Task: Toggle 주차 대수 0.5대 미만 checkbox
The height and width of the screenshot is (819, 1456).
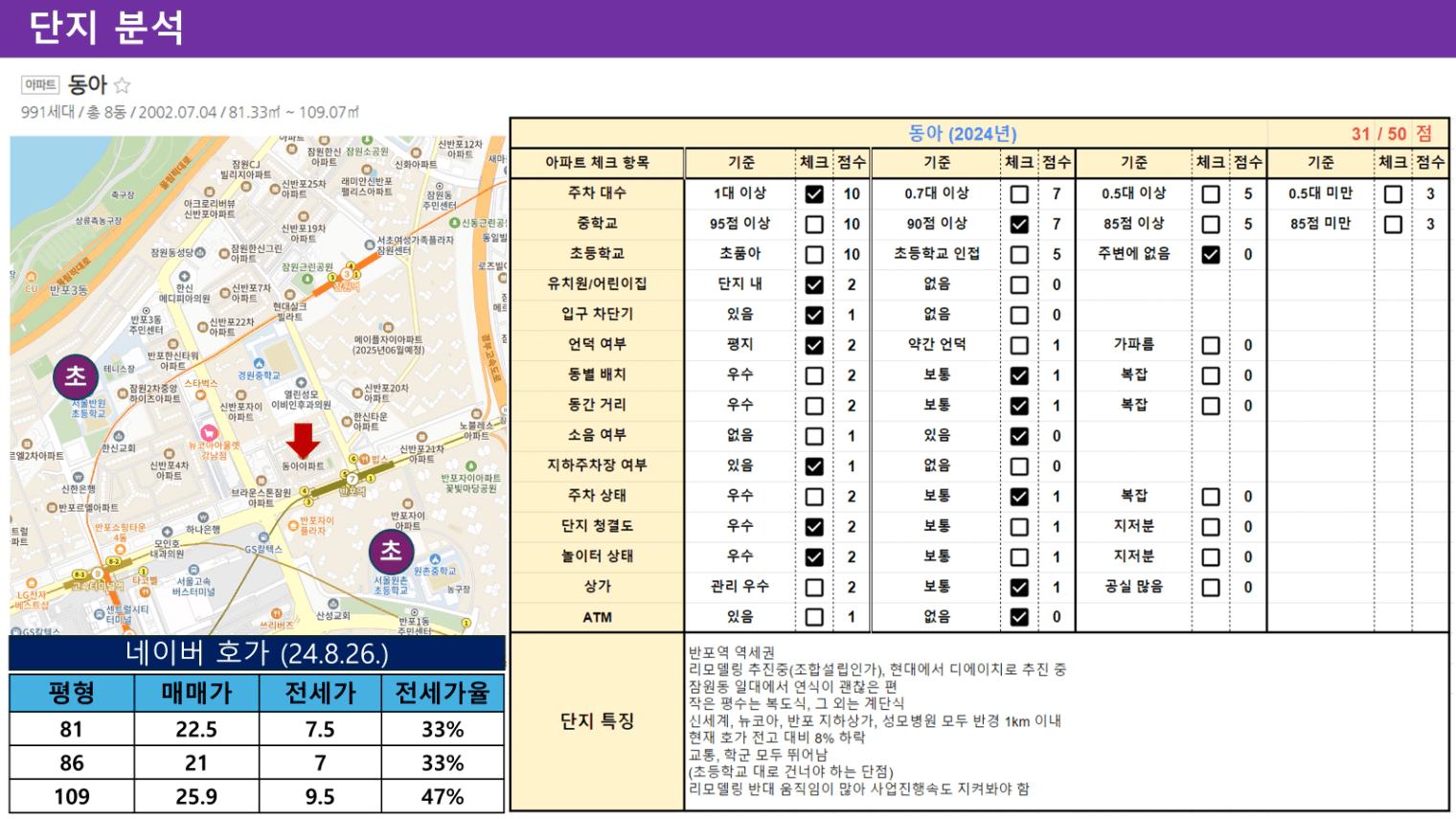Action: click(x=1393, y=193)
